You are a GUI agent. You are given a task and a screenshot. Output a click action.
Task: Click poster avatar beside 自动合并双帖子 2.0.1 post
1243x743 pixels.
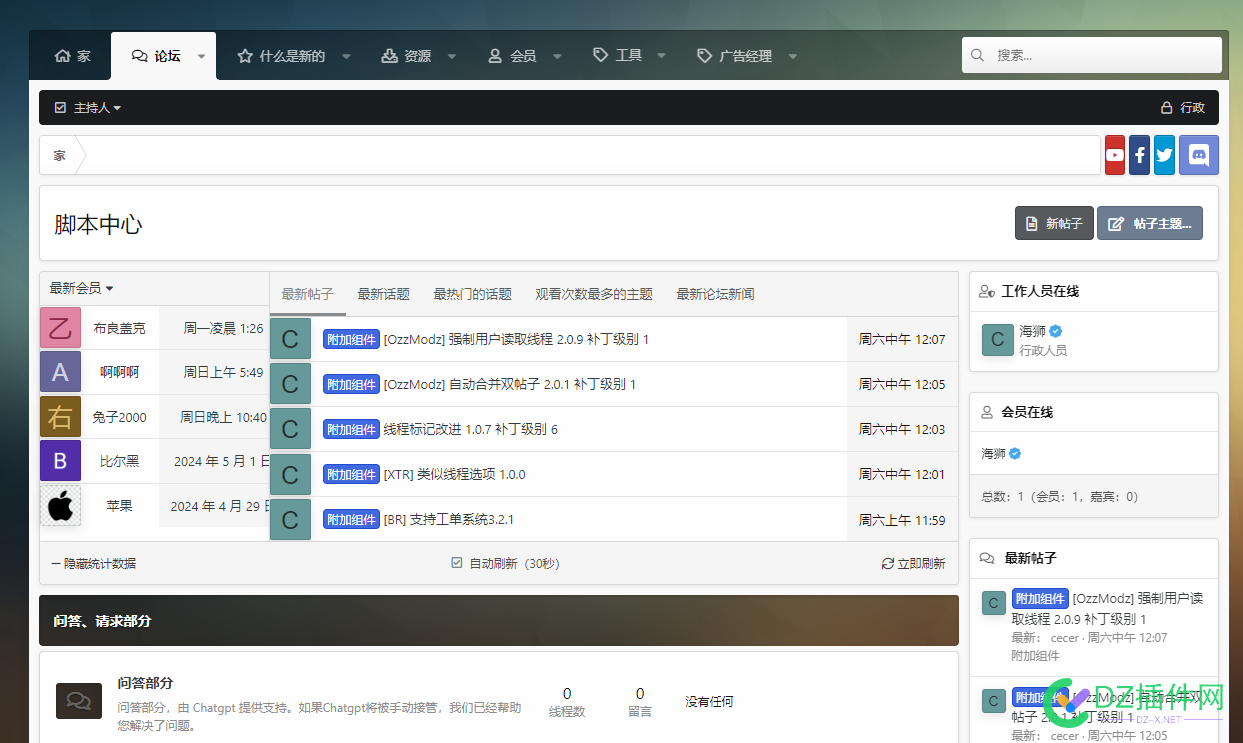(290, 384)
